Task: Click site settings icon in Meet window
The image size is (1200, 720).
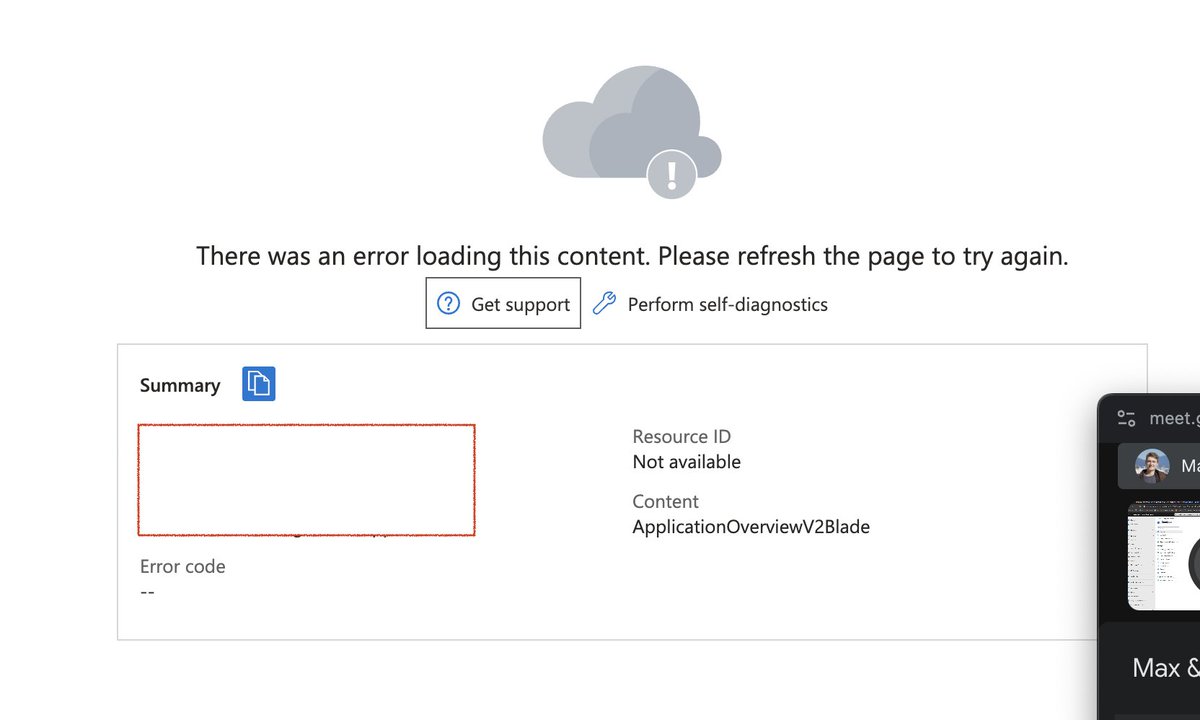Action: [1127, 418]
